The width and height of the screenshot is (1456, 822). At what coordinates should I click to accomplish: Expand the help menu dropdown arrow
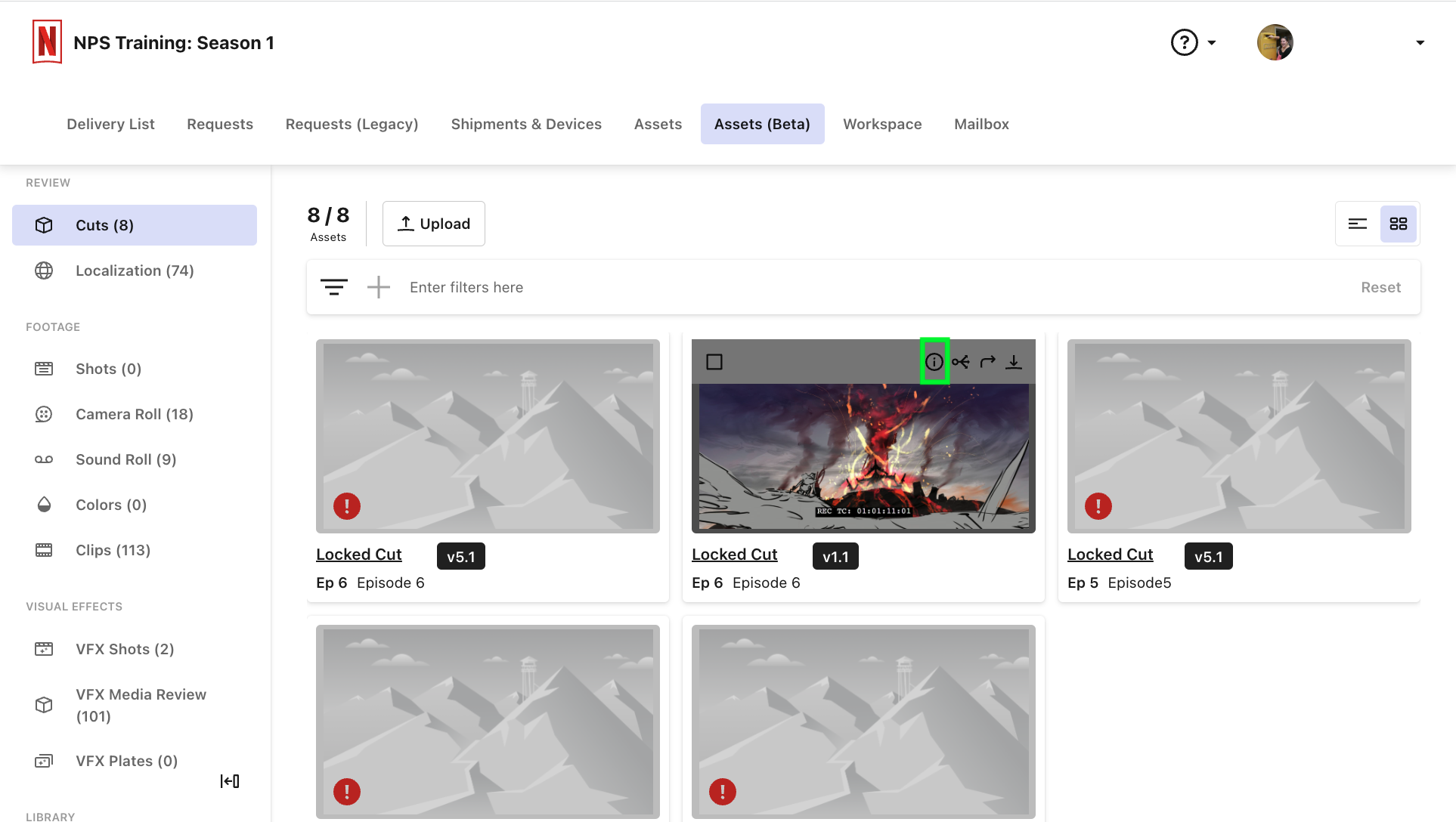coord(1212,43)
